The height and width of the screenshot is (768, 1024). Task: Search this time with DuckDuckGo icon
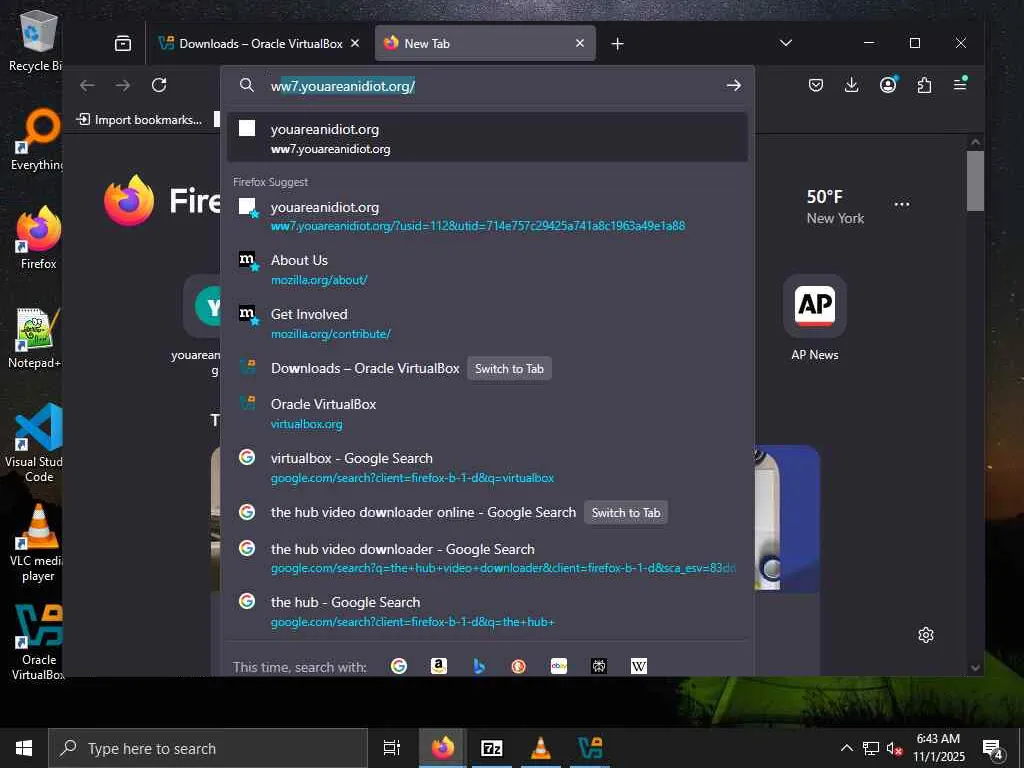(519, 665)
